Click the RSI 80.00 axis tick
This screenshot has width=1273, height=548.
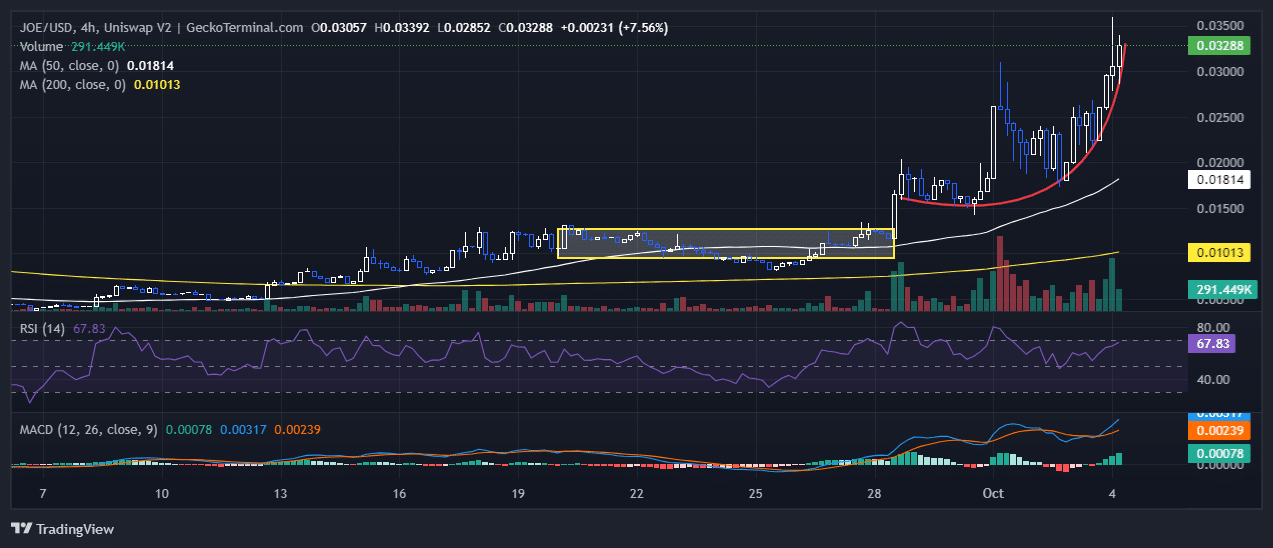(x=1215, y=327)
